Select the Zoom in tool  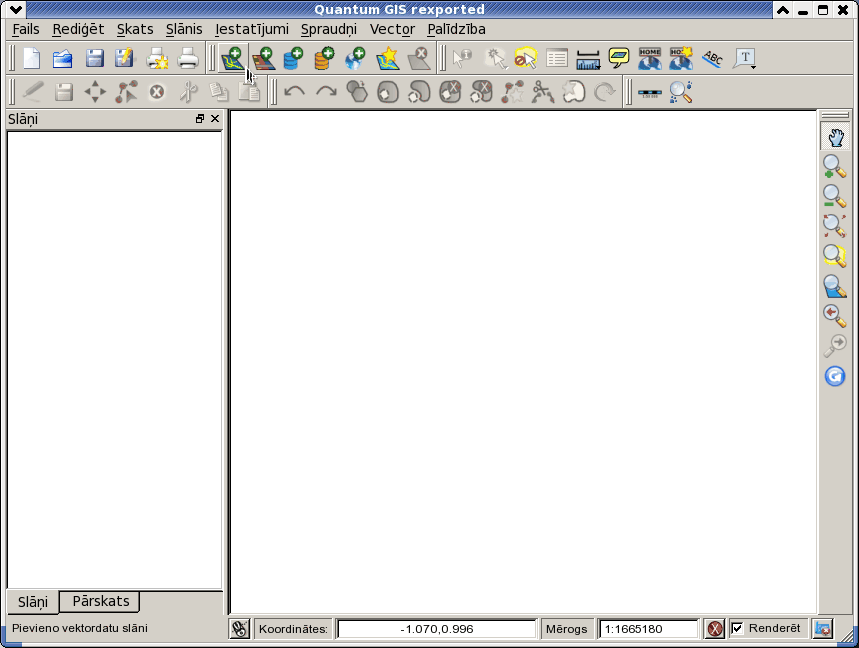pos(835,167)
